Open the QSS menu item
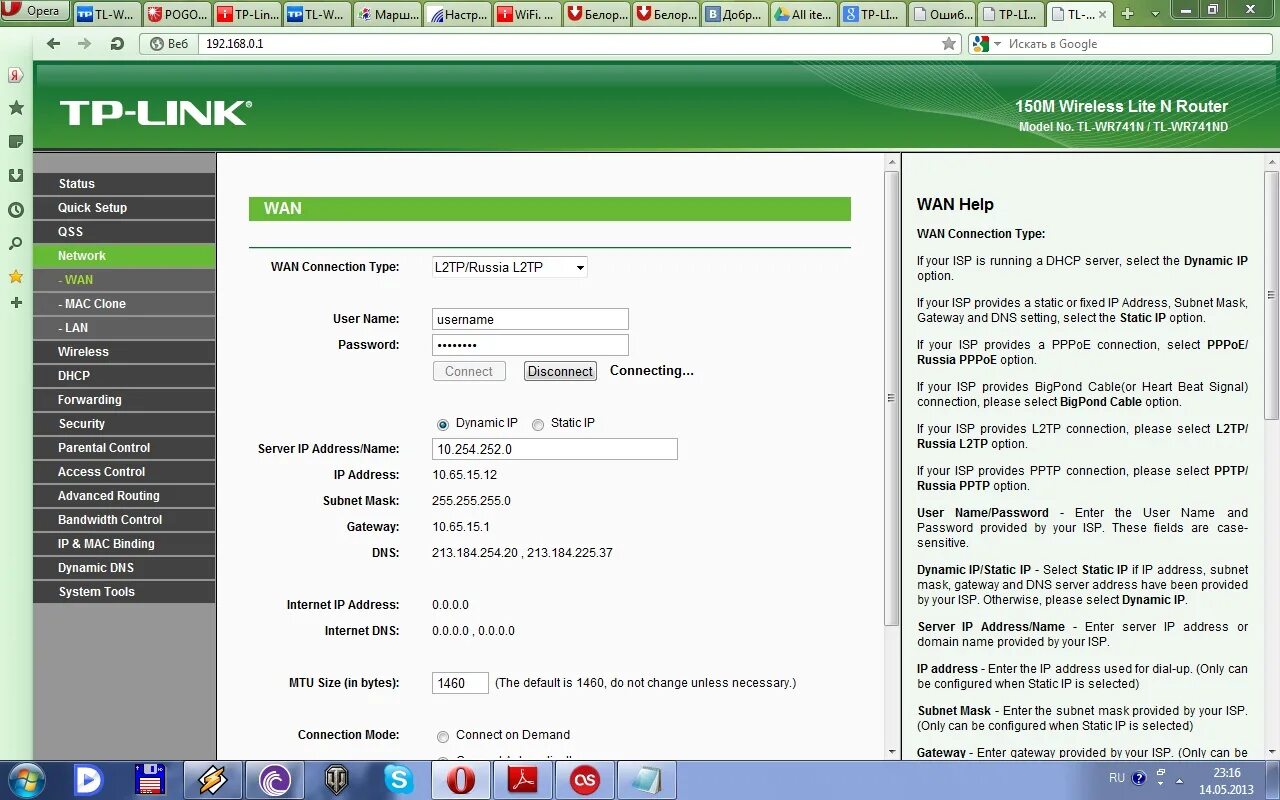This screenshot has width=1280, height=800. click(x=124, y=232)
